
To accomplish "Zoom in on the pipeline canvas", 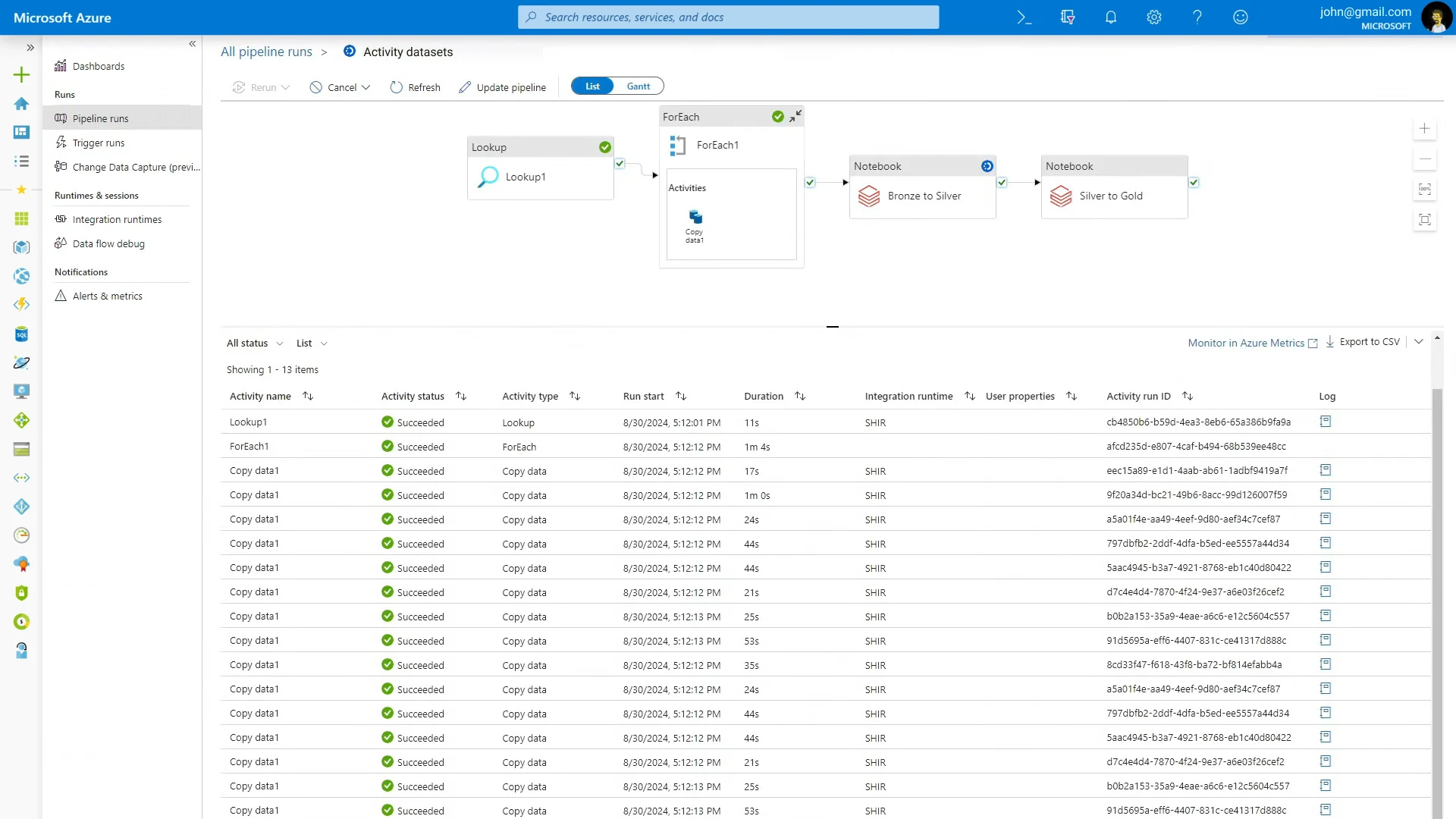I will (x=1426, y=129).
